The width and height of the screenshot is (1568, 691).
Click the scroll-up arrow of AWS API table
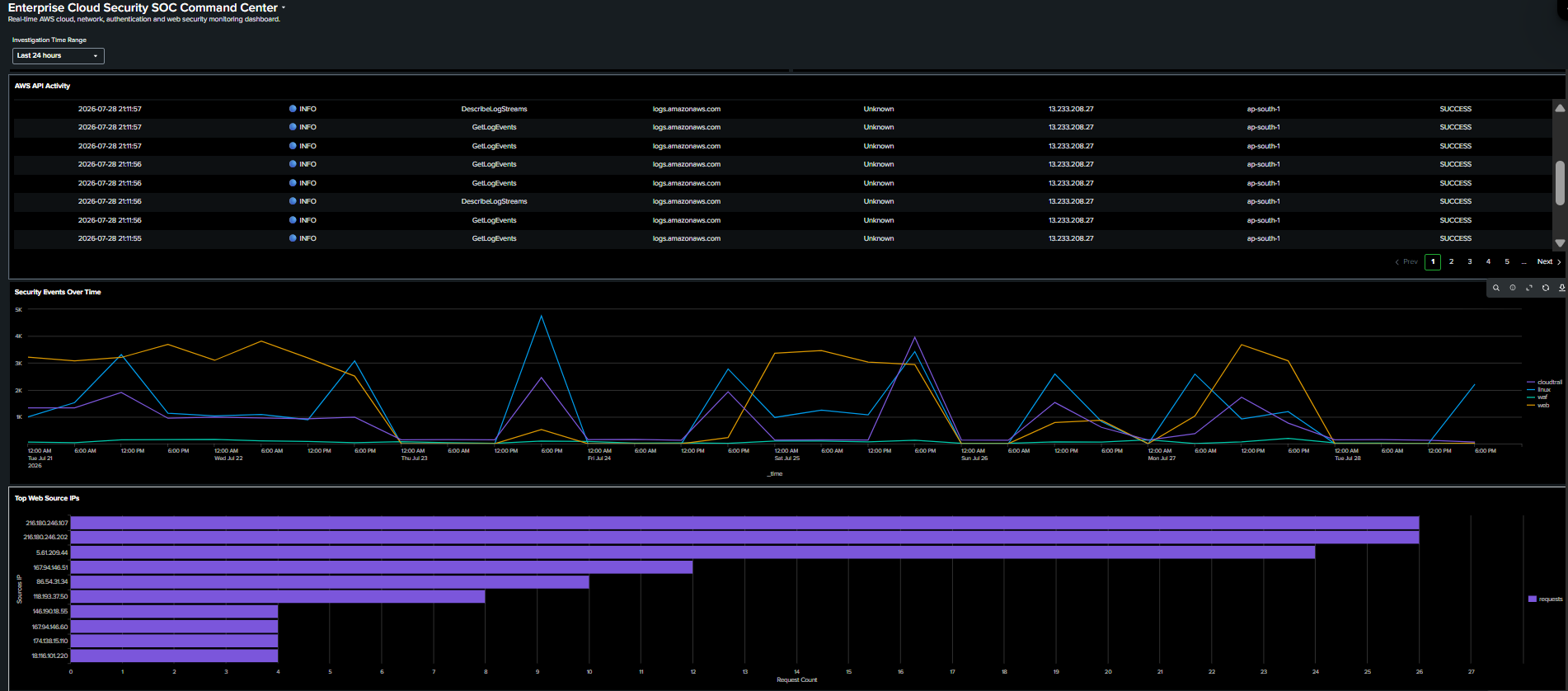point(1560,108)
